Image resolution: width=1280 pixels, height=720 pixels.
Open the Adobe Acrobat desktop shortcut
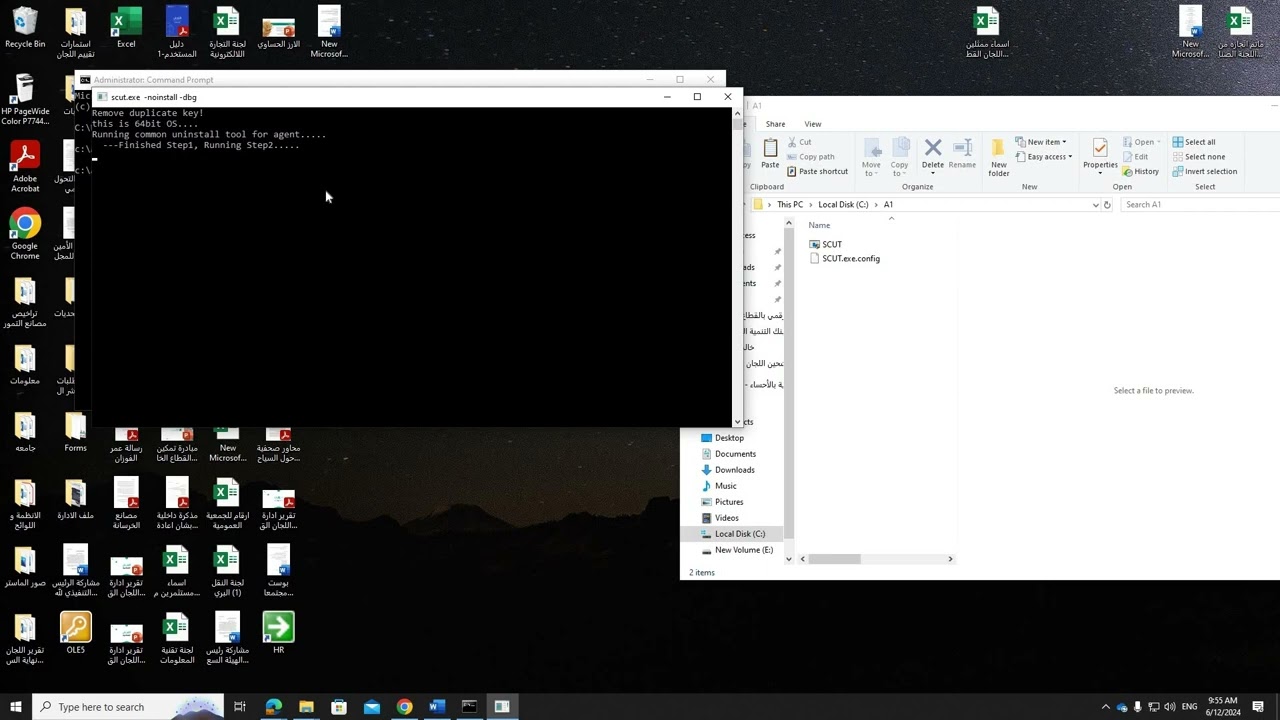25,167
